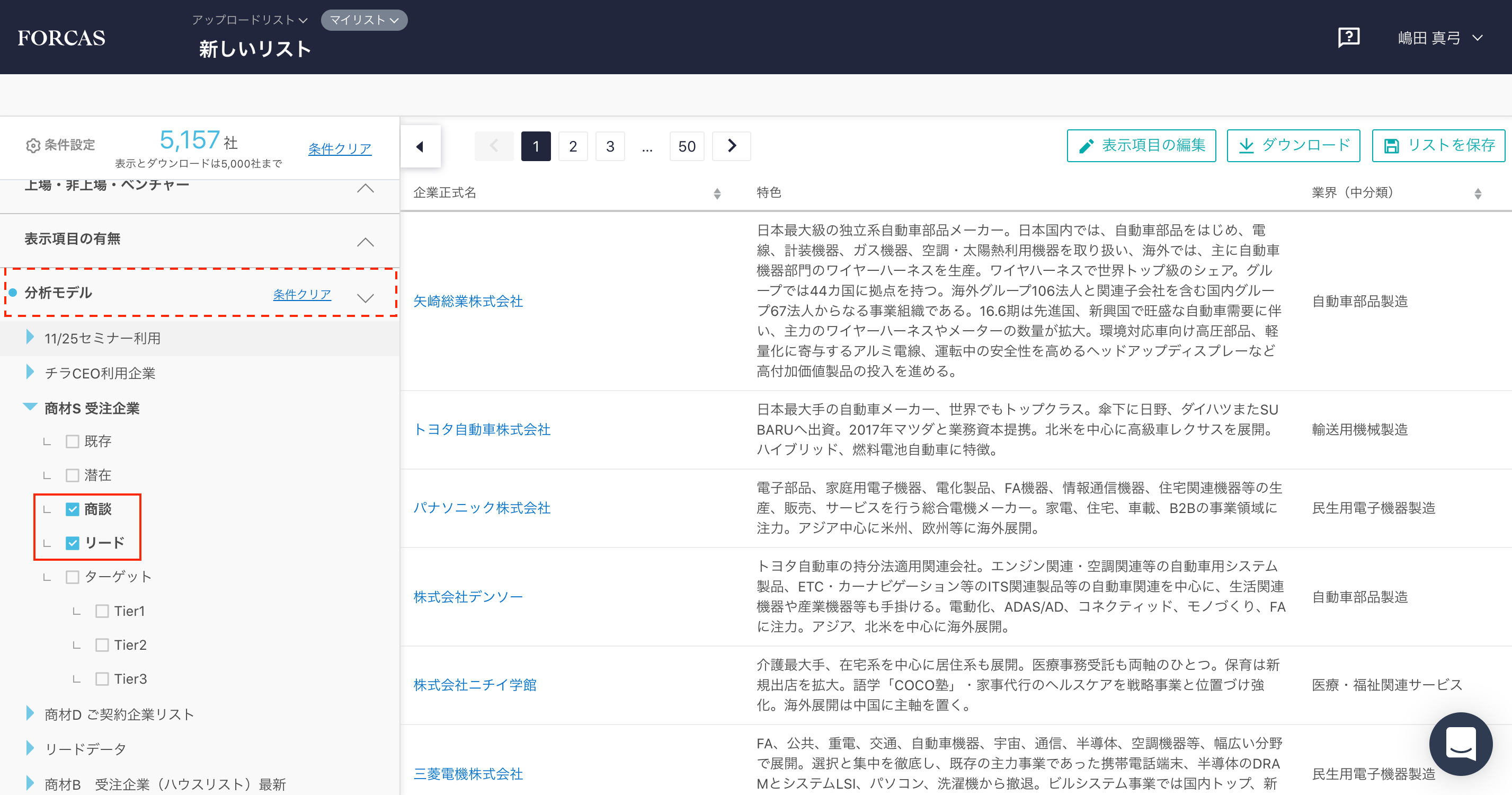Click the ダウンロード button
Viewport: 1512px width, 795px height.
[x=1293, y=146]
